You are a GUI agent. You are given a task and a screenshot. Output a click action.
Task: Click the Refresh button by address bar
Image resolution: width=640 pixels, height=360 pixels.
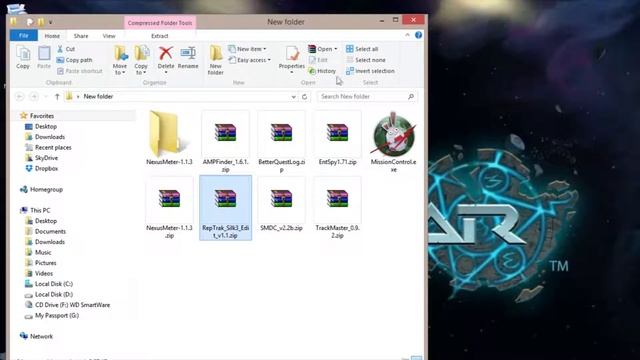coord(304,97)
